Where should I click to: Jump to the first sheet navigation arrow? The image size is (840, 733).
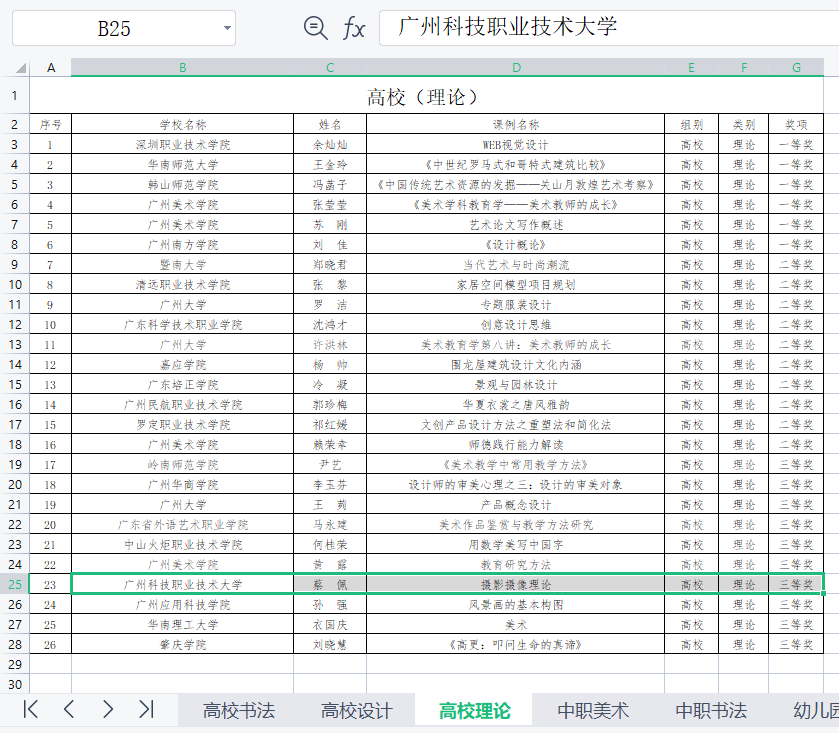[x=28, y=709]
